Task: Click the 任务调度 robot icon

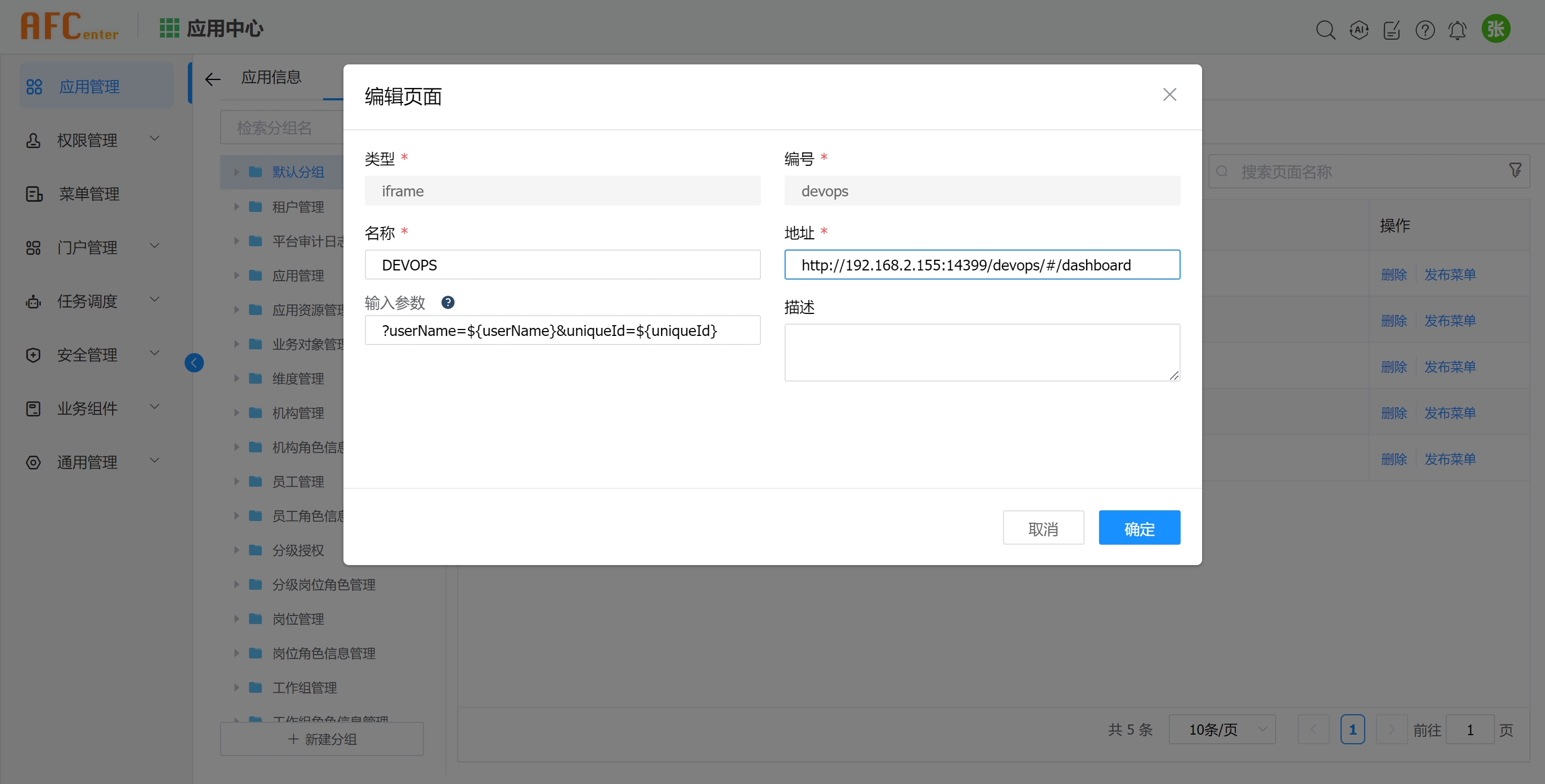Action: point(34,301)
